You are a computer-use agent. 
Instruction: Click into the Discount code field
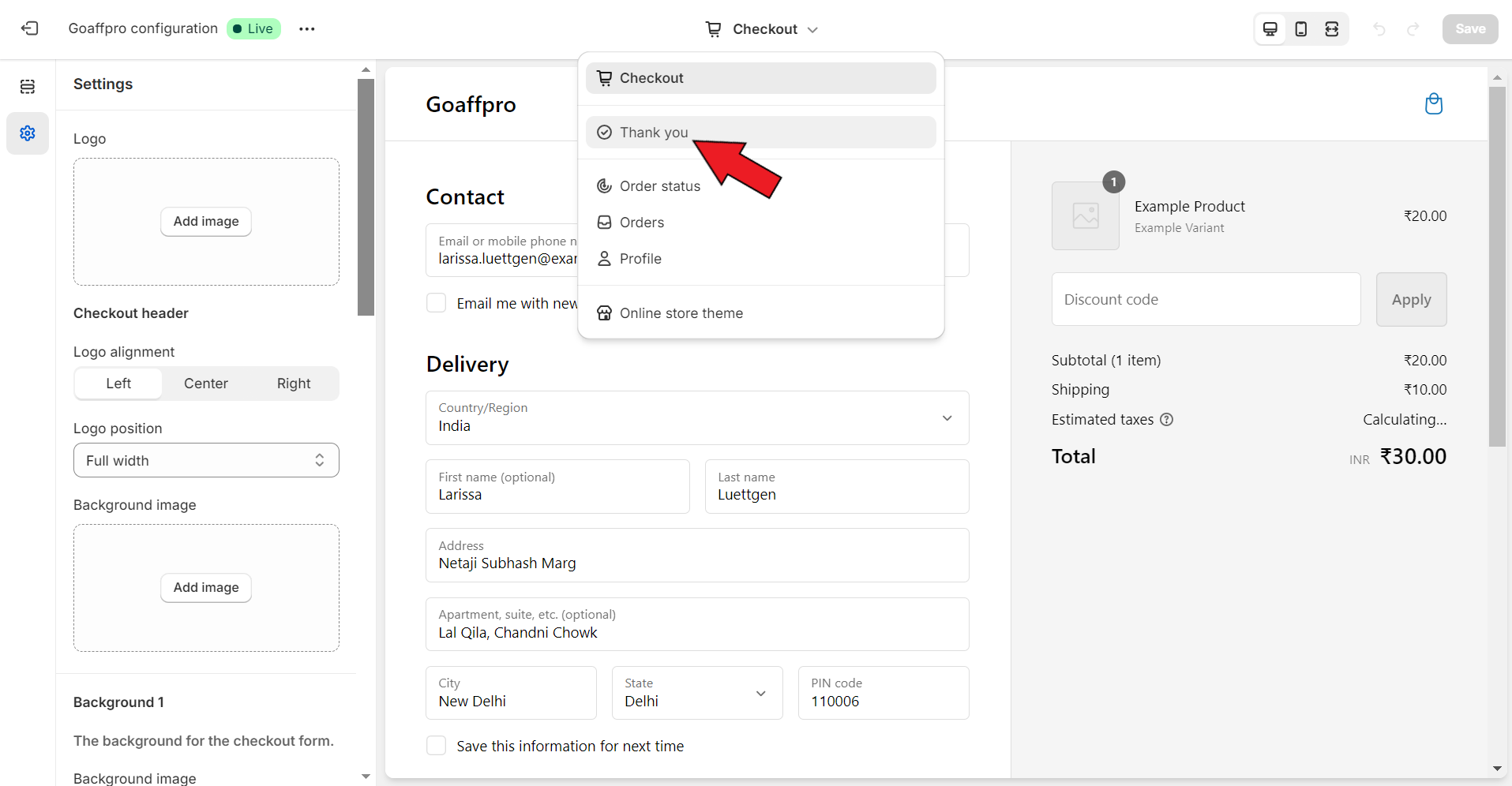point(1205,300)
